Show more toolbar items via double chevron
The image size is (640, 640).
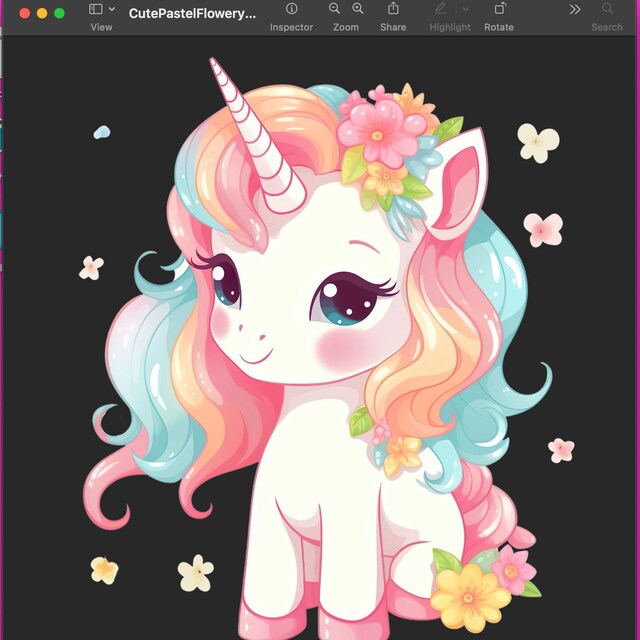pyautogui.click(x=575, y=9)
